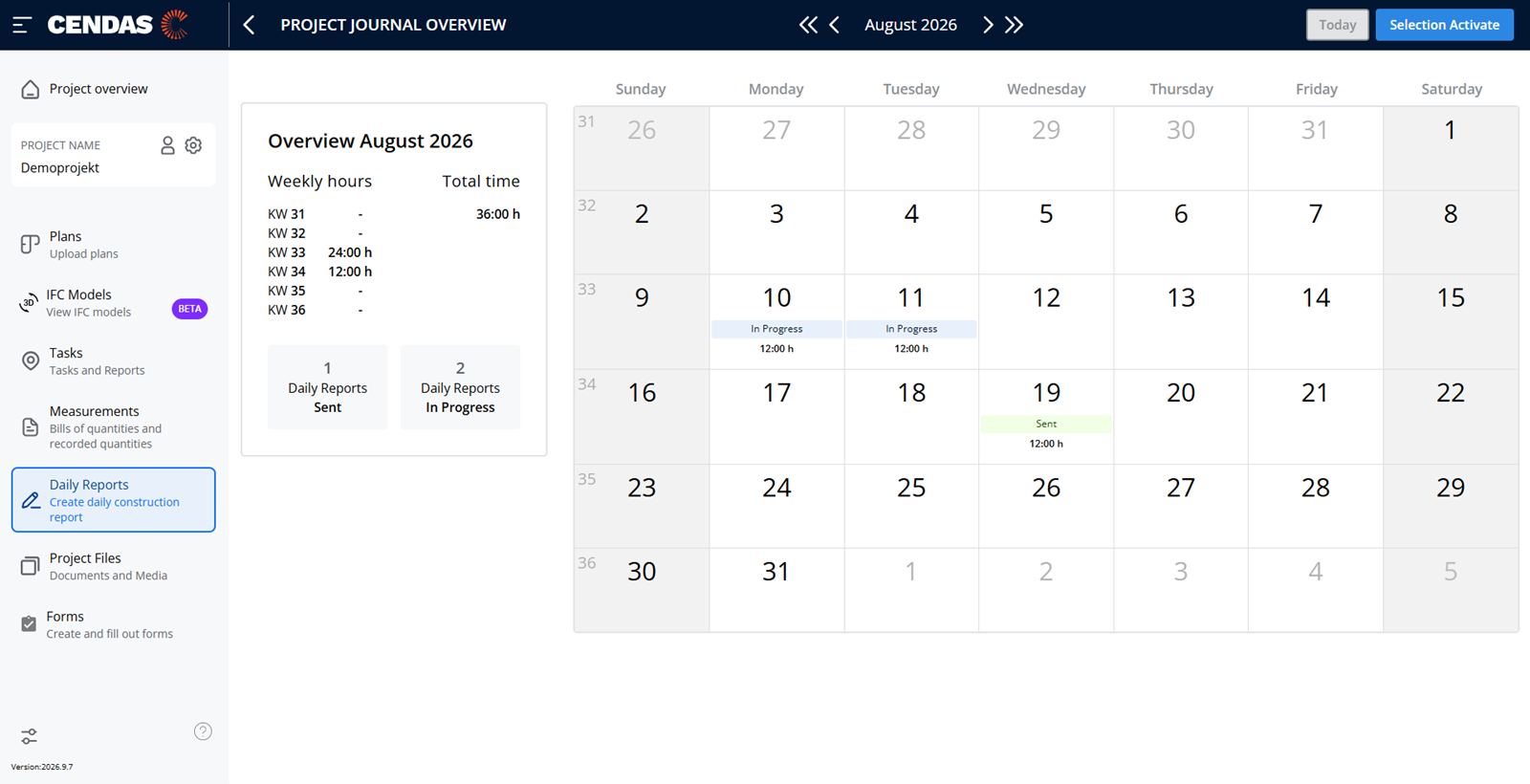Open the project user icon
1530x784 pixels.
click(167, 145)
